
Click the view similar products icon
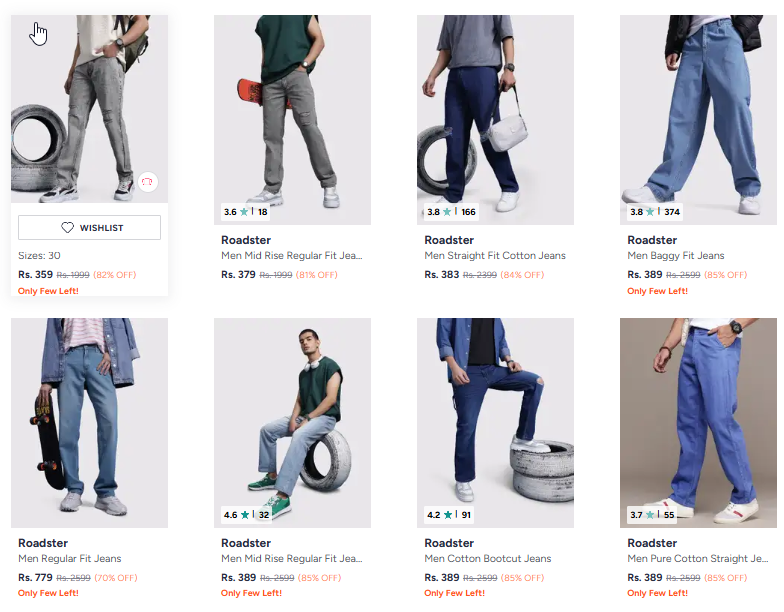point(147,181)
